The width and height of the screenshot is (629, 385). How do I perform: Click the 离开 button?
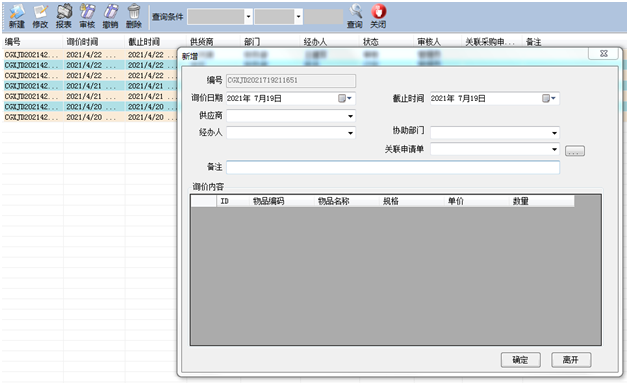coord(570,360)
